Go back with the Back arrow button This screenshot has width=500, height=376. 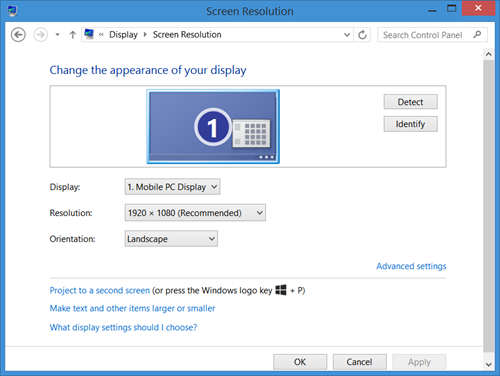coord(18,35)
